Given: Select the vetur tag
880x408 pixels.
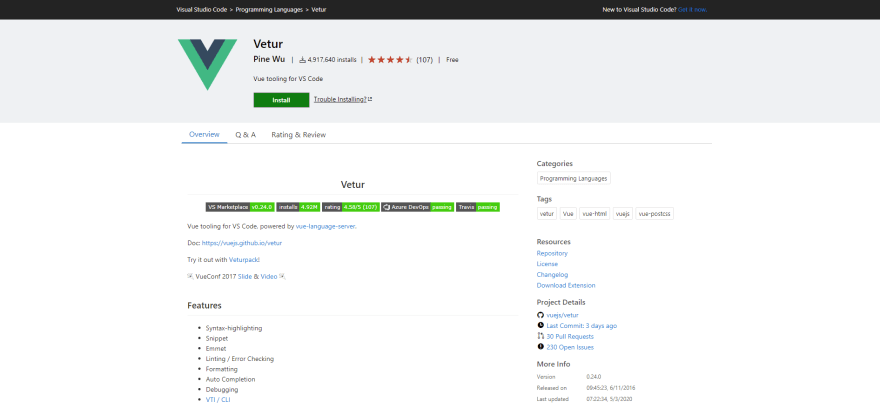Looking at the screenshot, I should pyautogui.click(x=547, y=214).
